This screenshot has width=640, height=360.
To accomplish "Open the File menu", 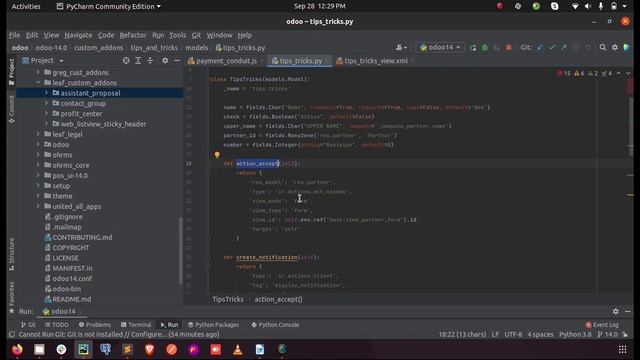I will coord(14,35).
